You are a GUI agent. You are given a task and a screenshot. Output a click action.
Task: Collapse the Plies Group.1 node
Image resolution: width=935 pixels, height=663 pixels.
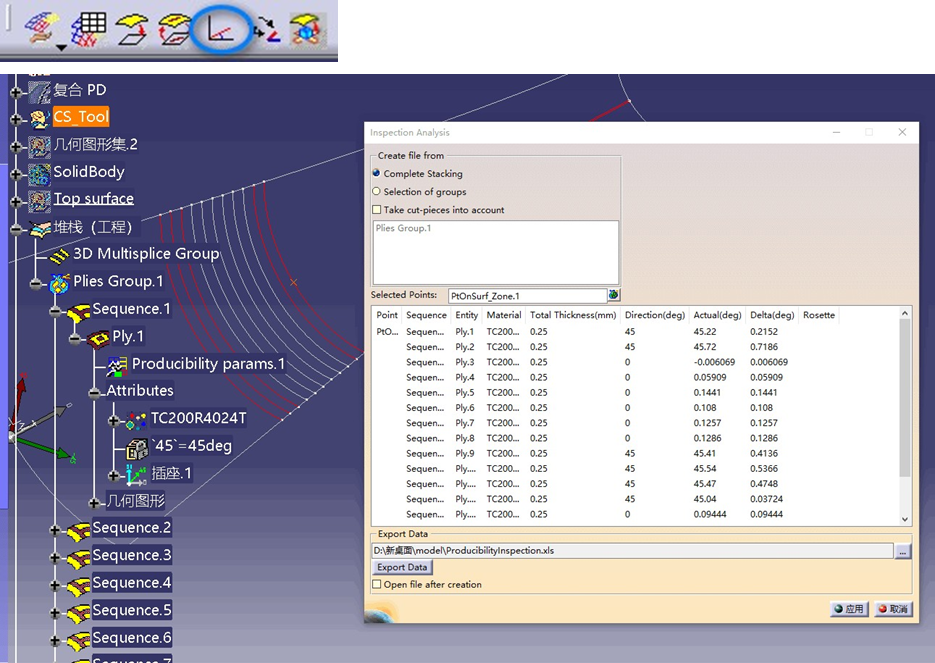36,284
